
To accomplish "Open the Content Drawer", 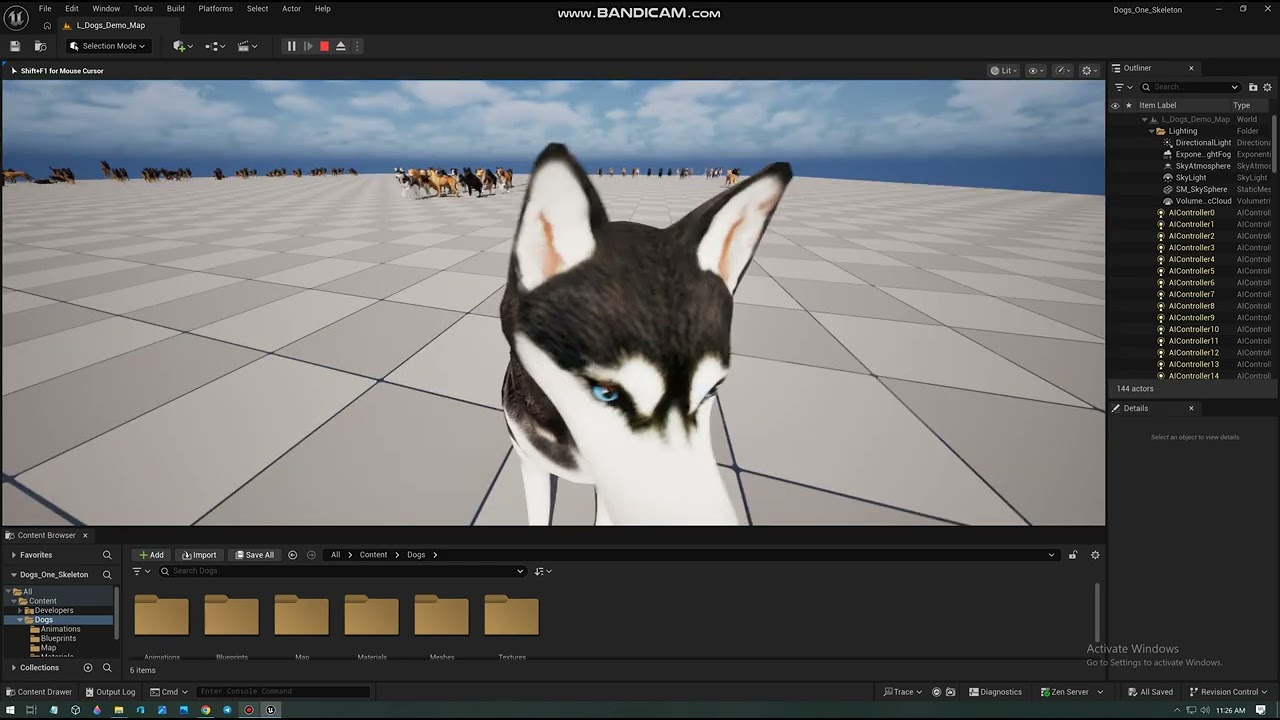I will pos(39,692).
